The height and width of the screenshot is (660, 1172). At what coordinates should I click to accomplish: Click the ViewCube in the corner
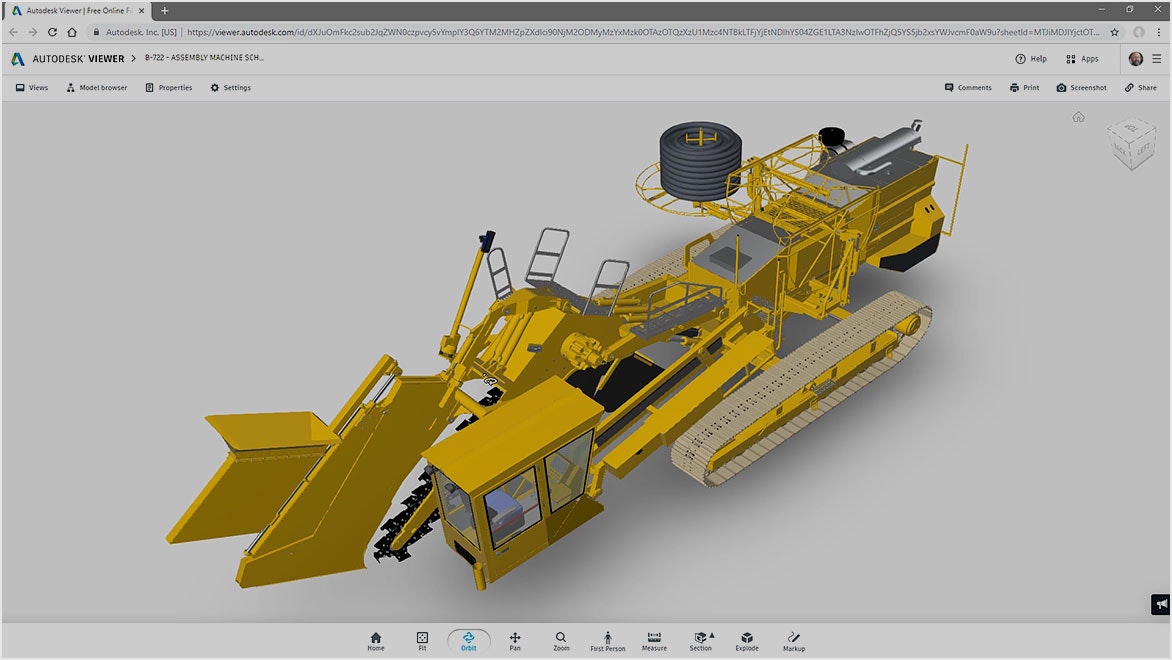pos(1133,143)
